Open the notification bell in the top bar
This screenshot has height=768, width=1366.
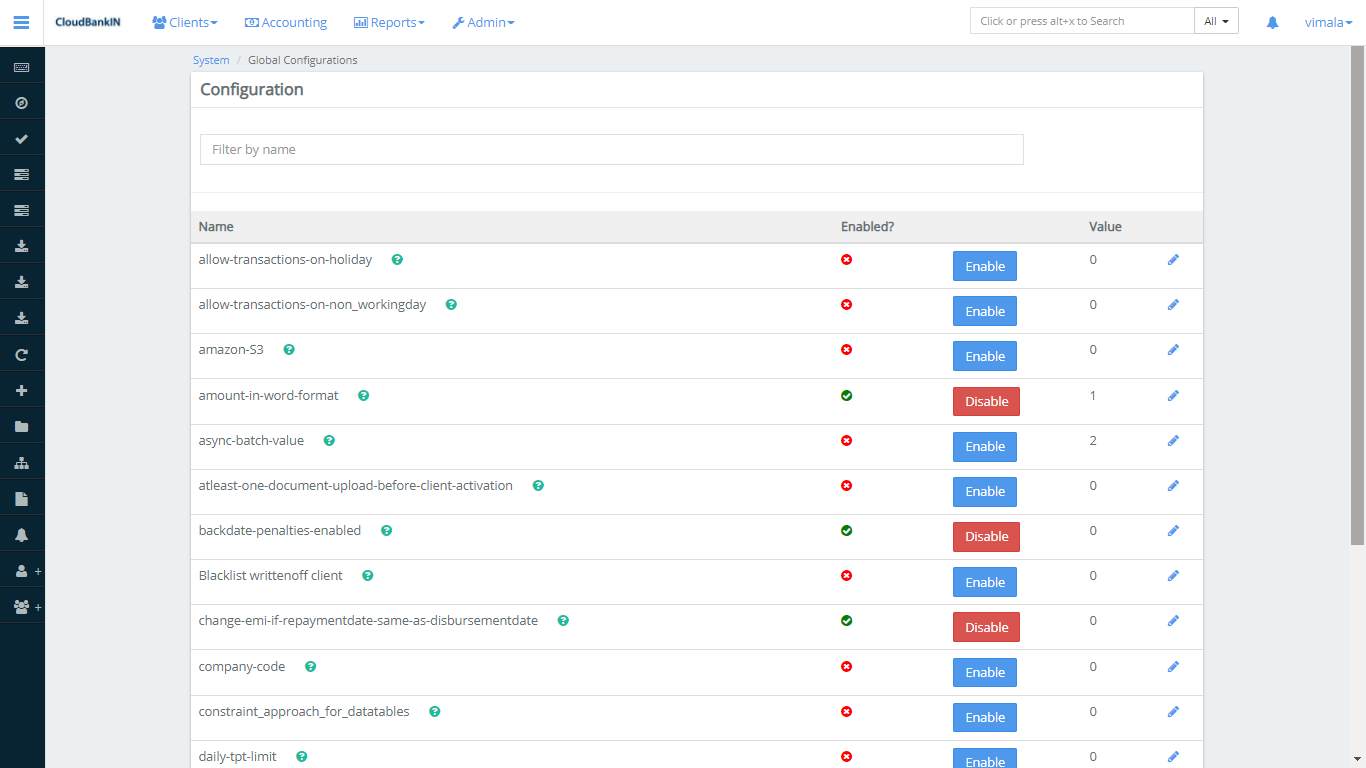pyautogui.click(x=1272, y=21)
